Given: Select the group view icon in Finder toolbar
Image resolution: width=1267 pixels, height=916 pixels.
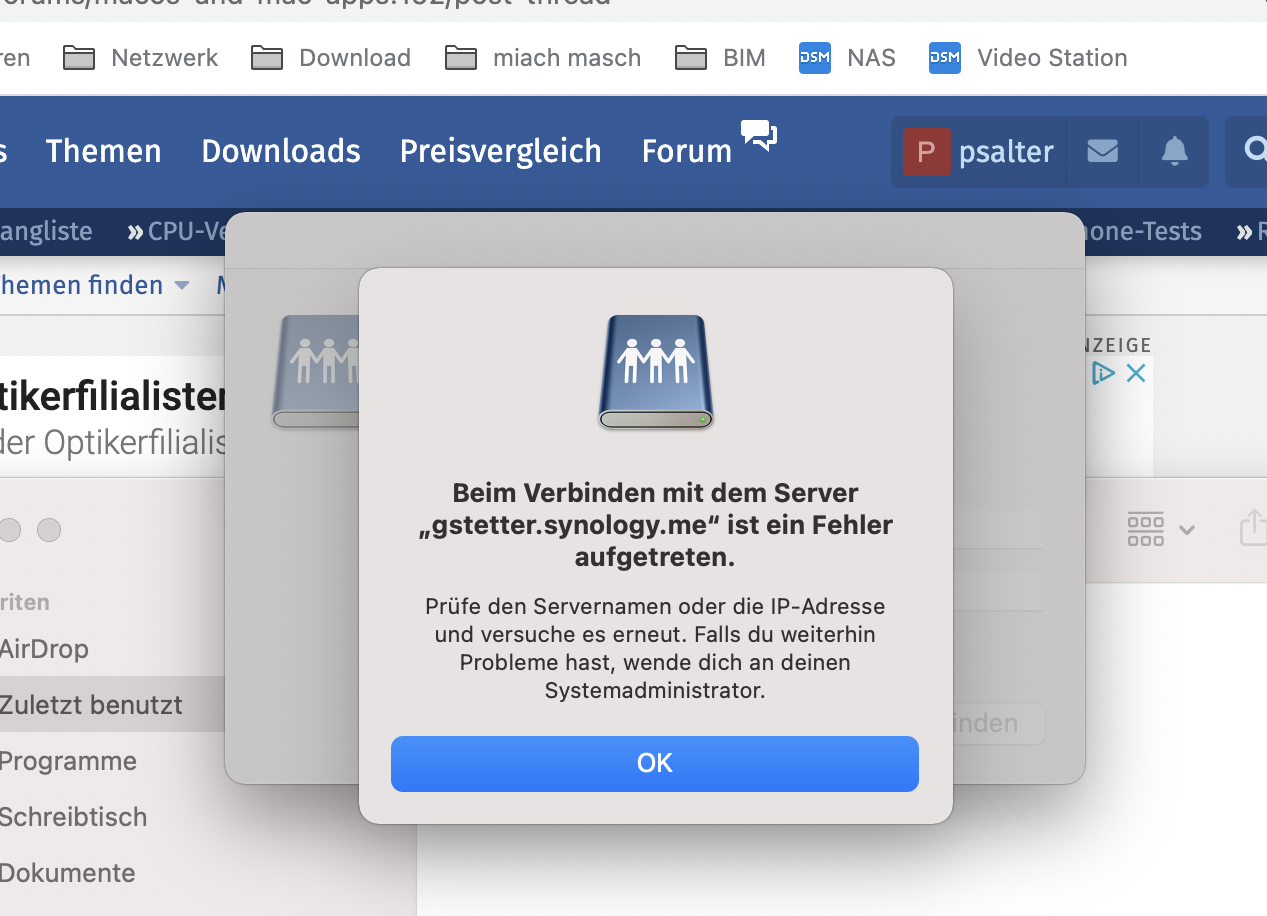Looking at the screenshot, I should (x=1145, y=529).
